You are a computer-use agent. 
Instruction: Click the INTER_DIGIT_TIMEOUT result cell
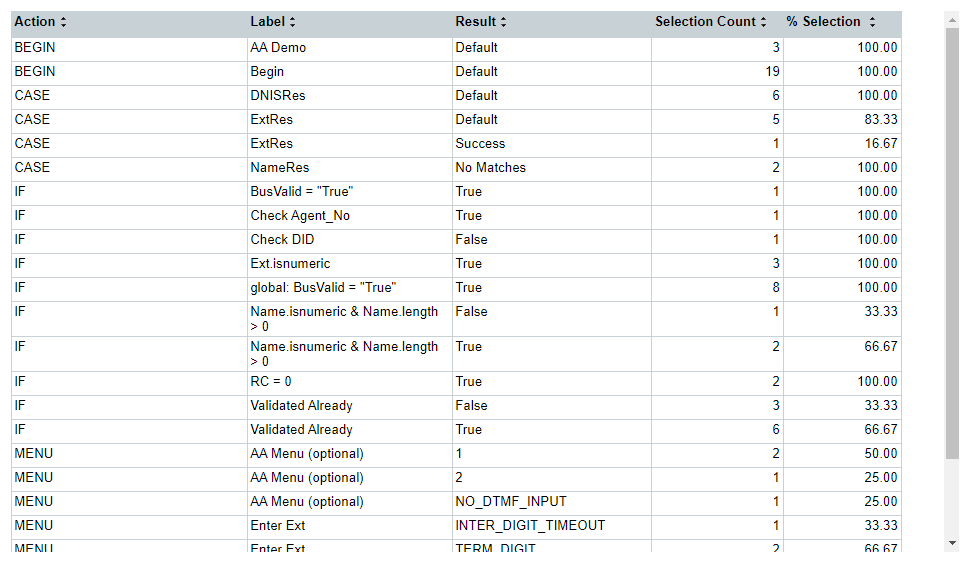(551, 526)
